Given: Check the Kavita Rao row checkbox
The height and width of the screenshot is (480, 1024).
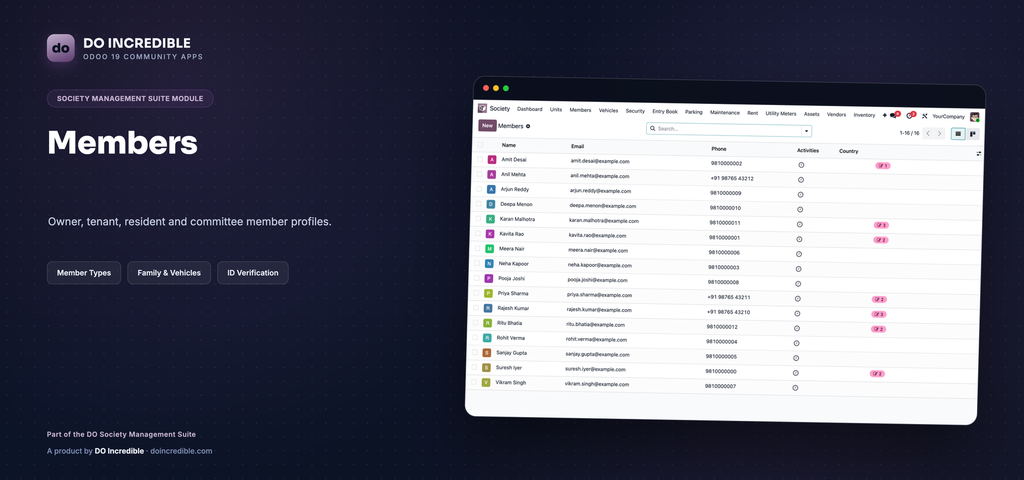Looking at the screenshot, I should pyautogui.click(x=478, y=234).
